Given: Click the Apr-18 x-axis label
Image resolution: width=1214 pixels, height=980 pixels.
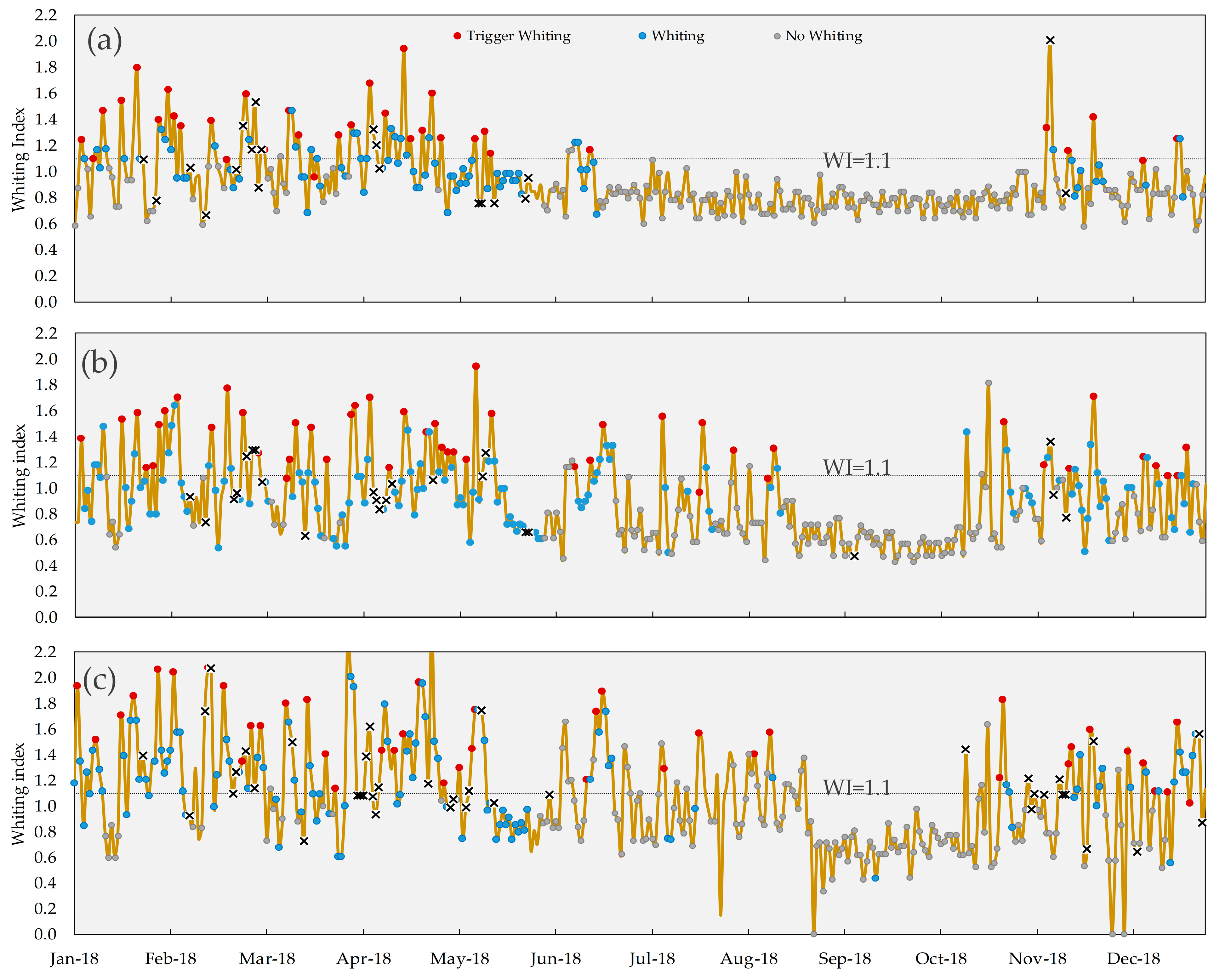Looking at the screenshot, I should [364, 959].
